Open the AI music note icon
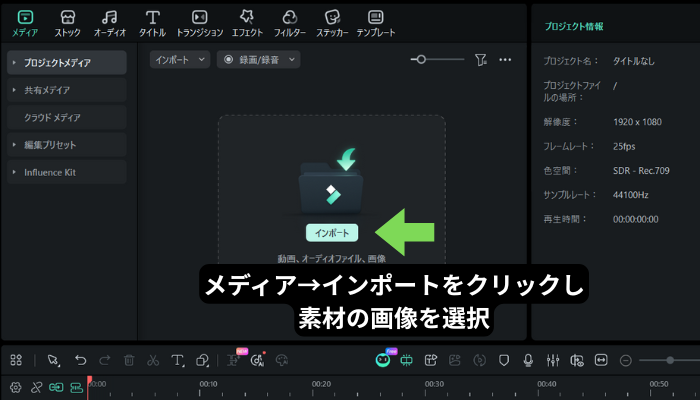This screenshot has width=700, height=400. pyautogui.click(x=258, y=360)
